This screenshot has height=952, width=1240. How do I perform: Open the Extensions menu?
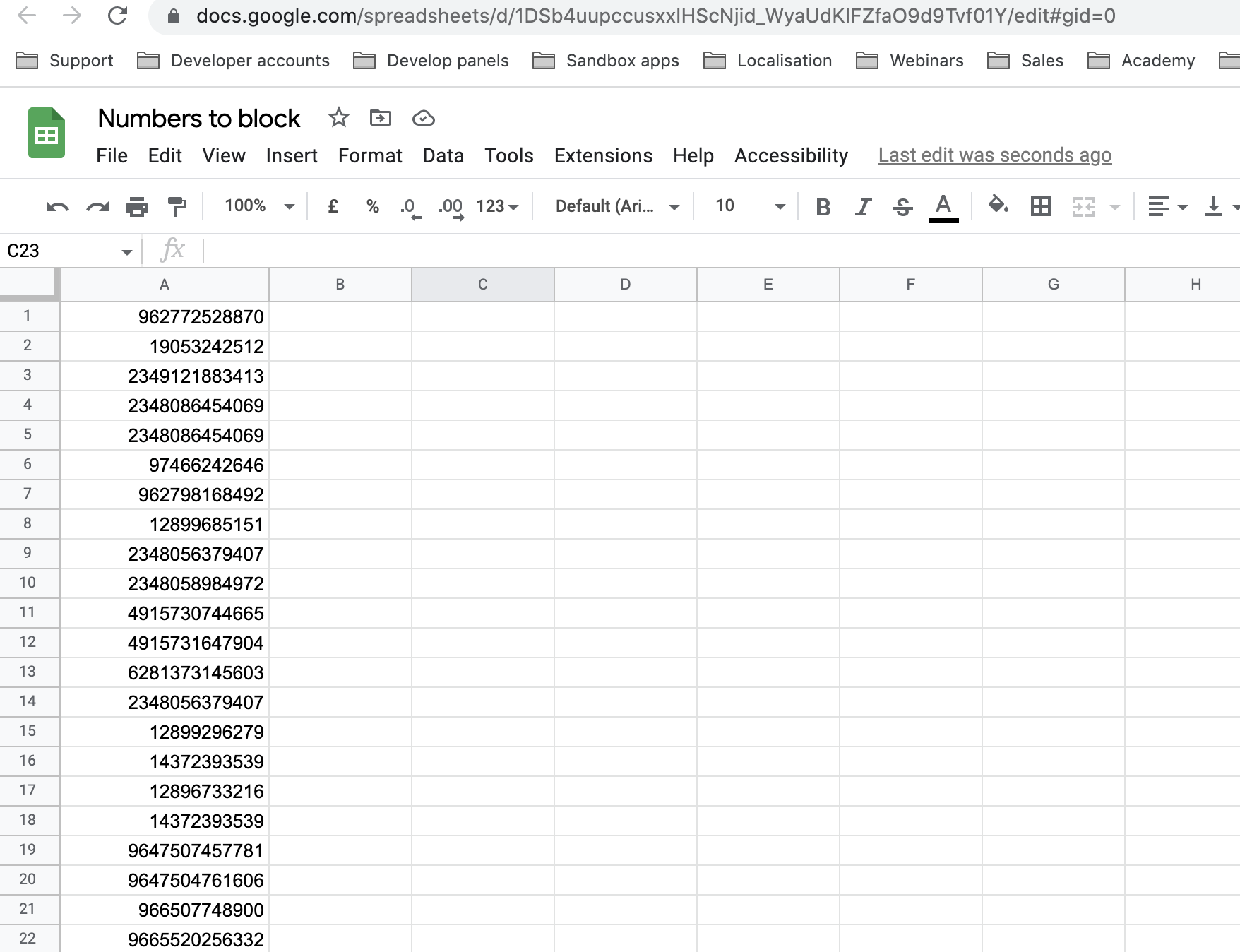(x=603, y=155)
